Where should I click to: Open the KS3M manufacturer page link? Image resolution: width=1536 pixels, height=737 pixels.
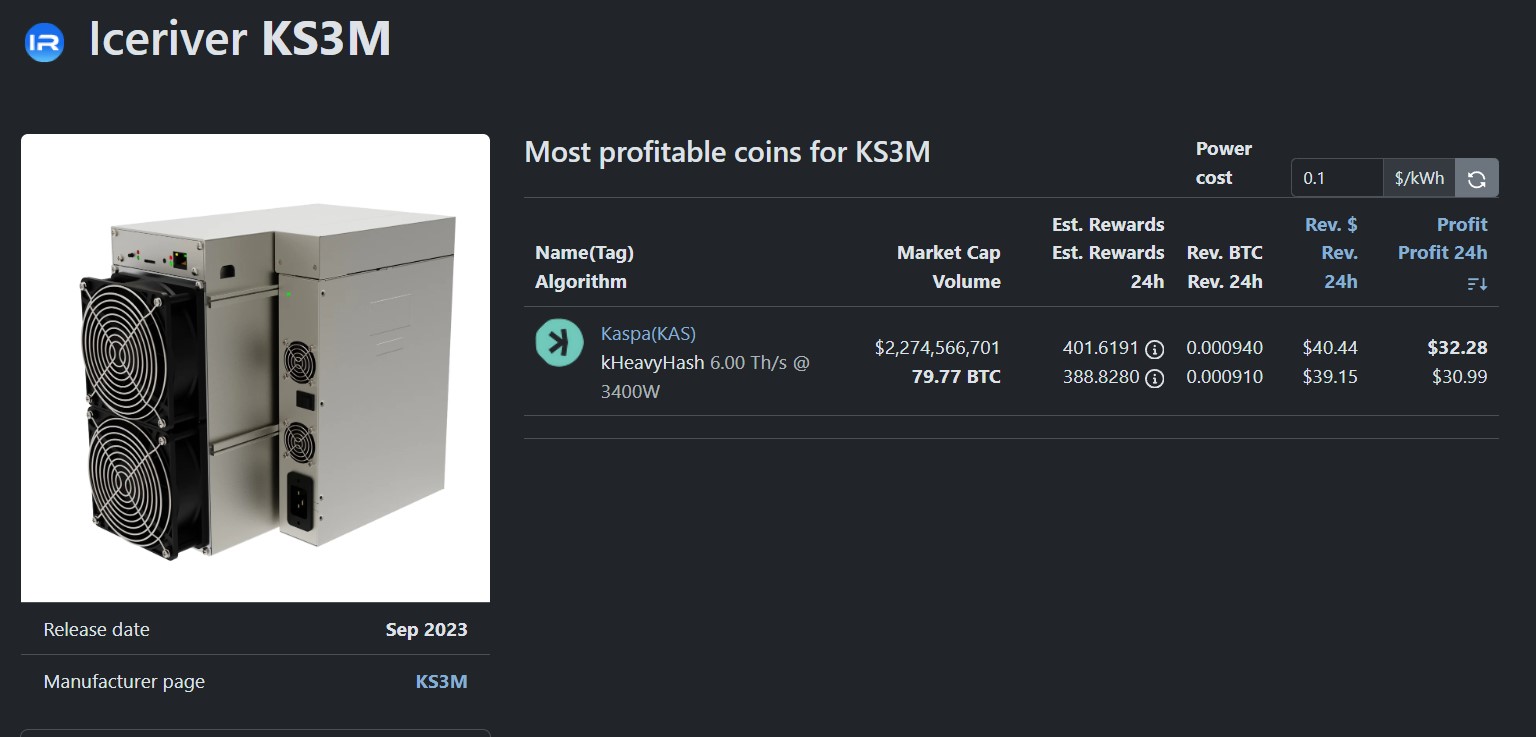[441, 682]
